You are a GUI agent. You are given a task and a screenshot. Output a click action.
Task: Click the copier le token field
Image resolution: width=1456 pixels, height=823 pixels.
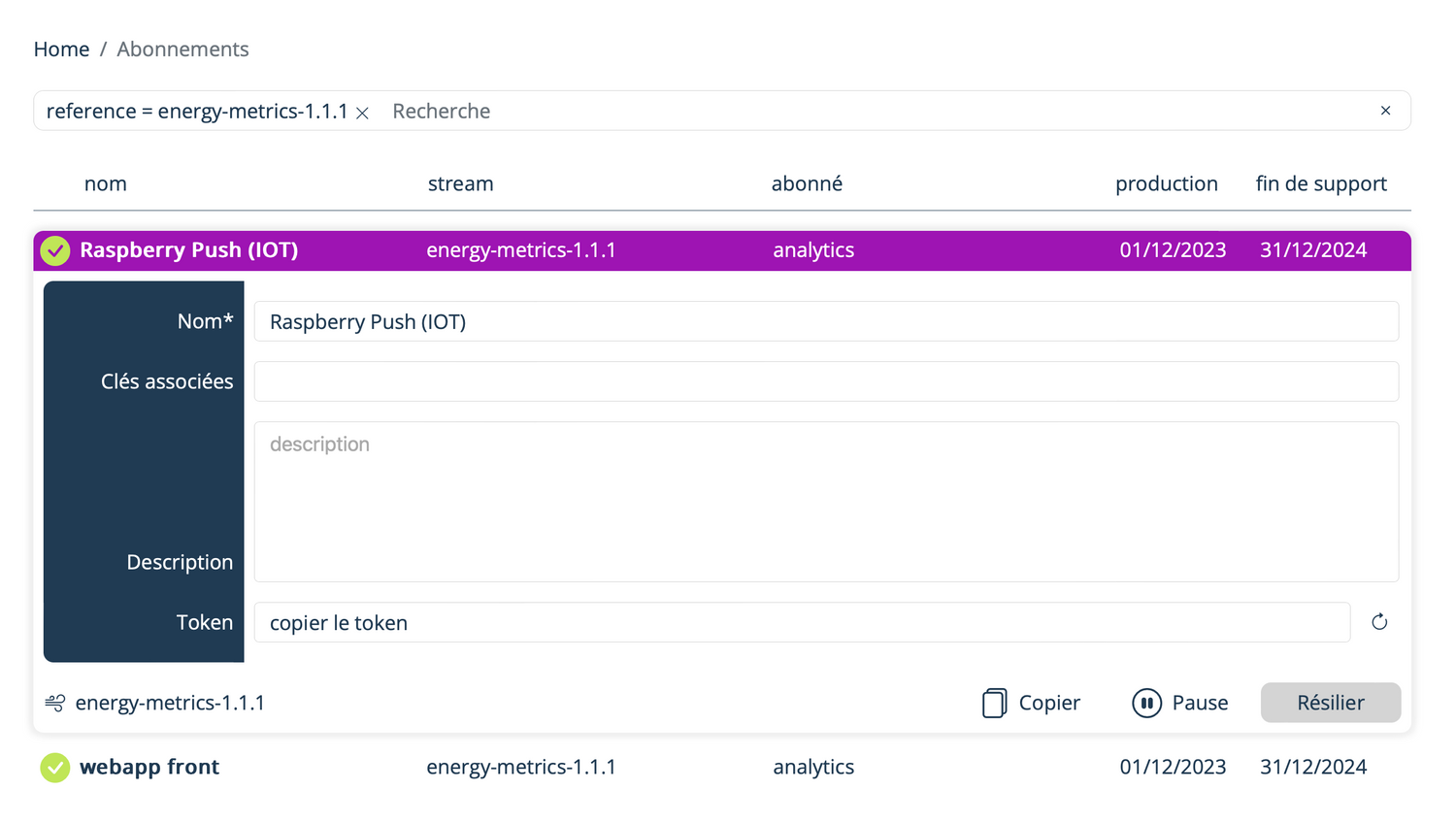point(801,622)
